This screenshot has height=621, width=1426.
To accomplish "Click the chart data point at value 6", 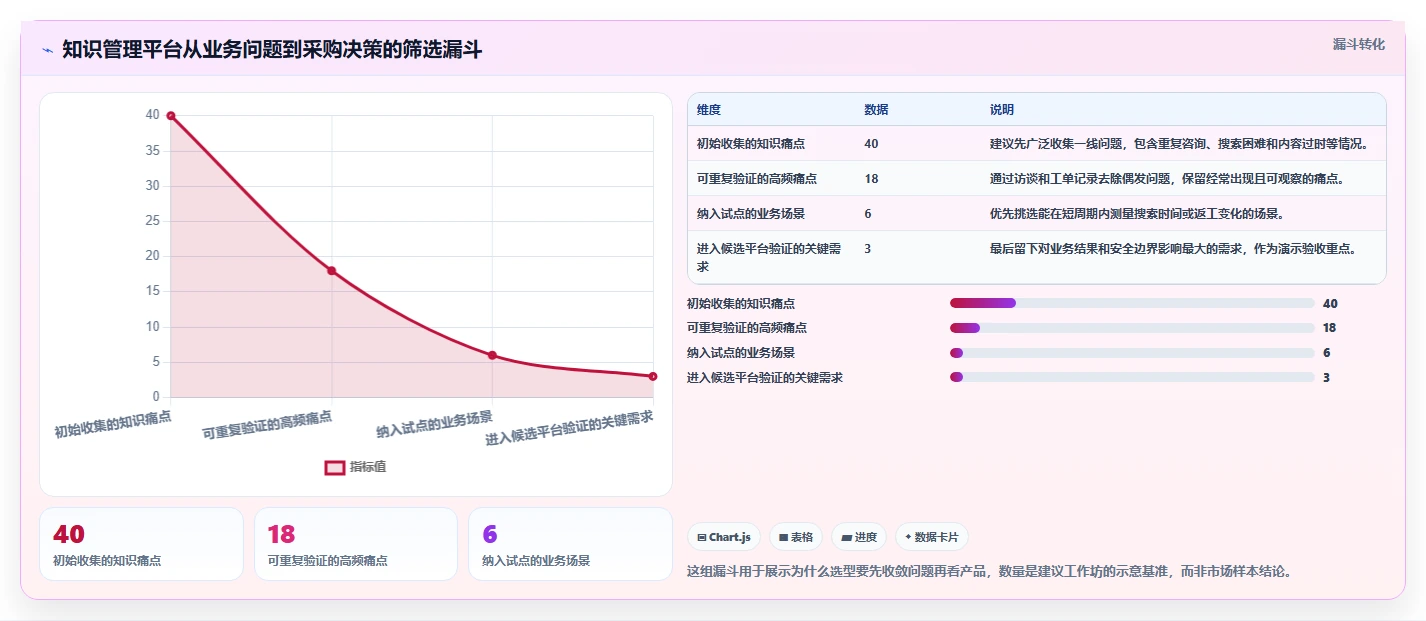I will pyautogui.click(x=492, y=355).
